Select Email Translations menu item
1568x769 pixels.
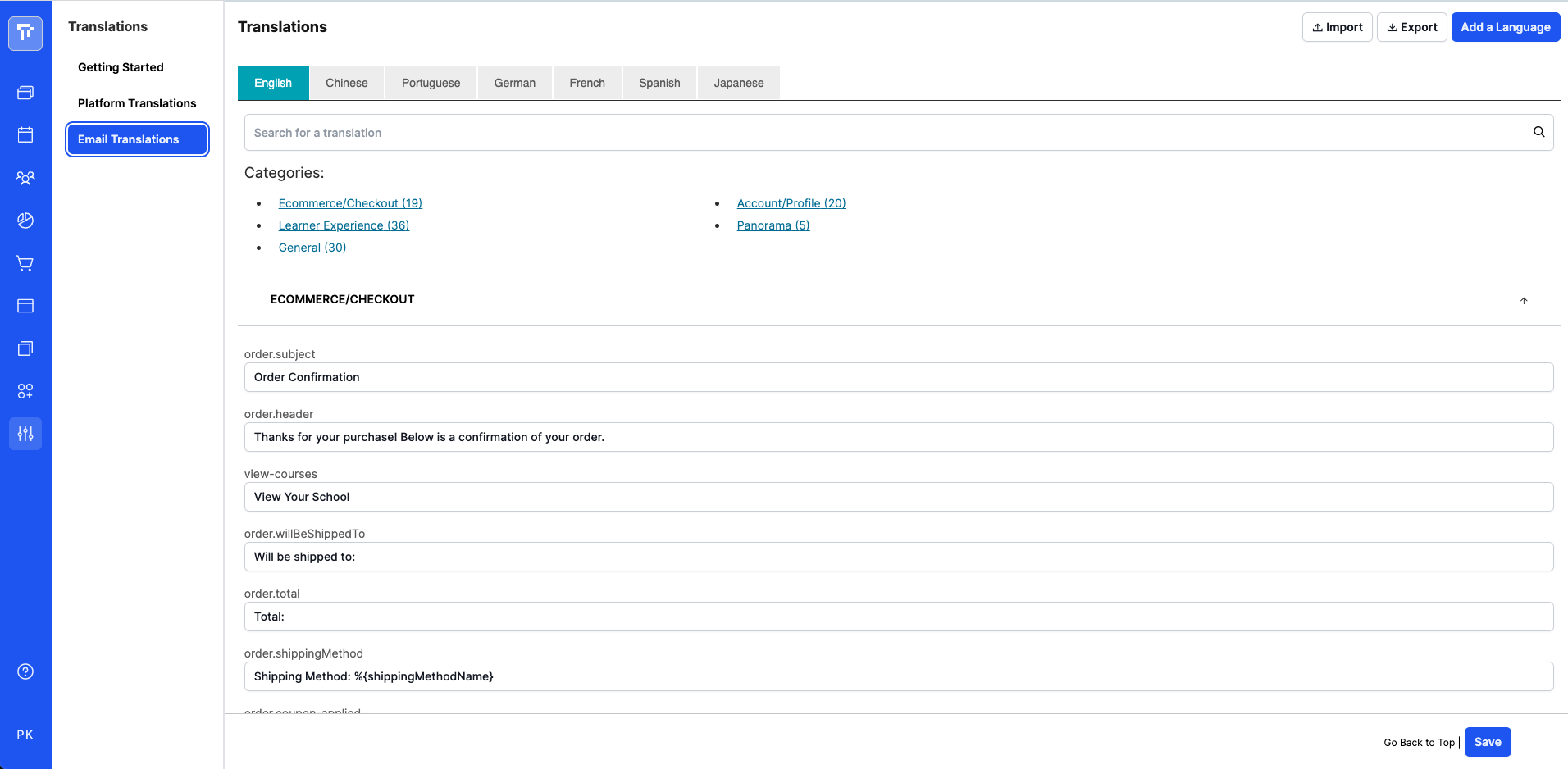[x=137, y=139]
